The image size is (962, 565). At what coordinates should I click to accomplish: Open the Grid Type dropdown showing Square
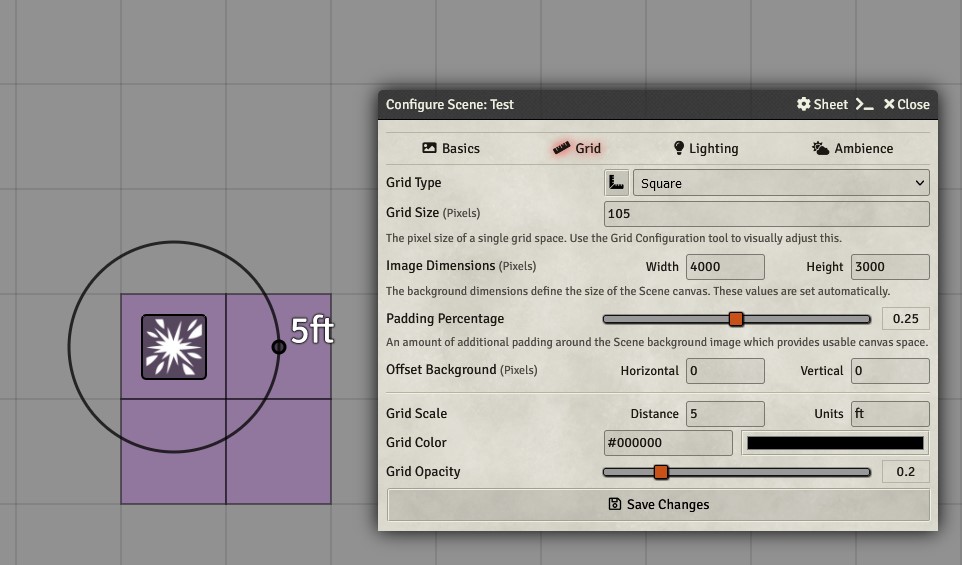tap(781, 183)
